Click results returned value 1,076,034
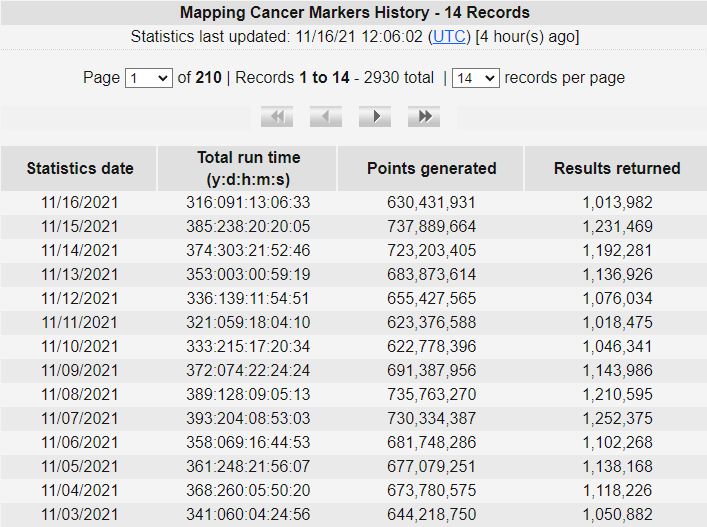Screen dimensions: 707x527 pos(617,299)
